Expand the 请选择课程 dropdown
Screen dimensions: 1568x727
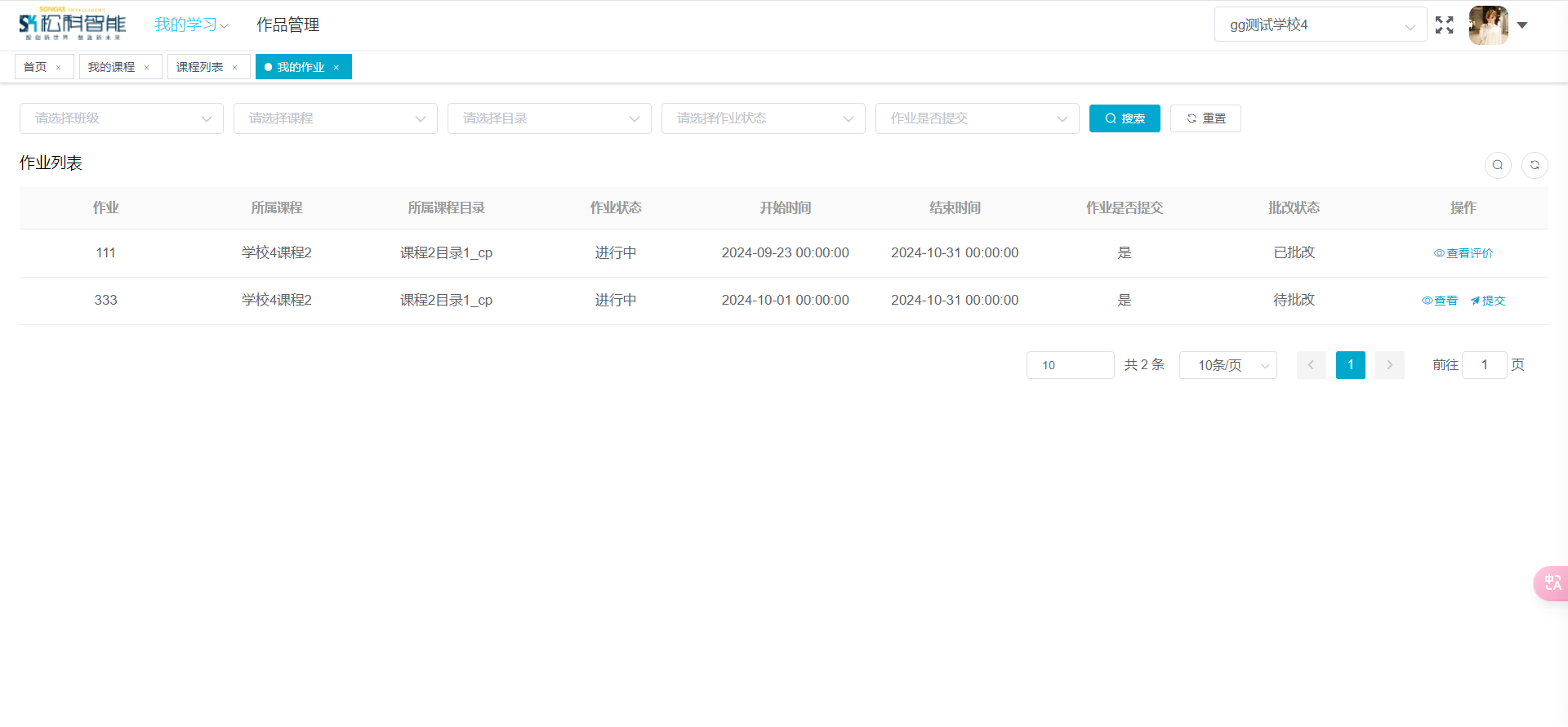click(336, 118)
